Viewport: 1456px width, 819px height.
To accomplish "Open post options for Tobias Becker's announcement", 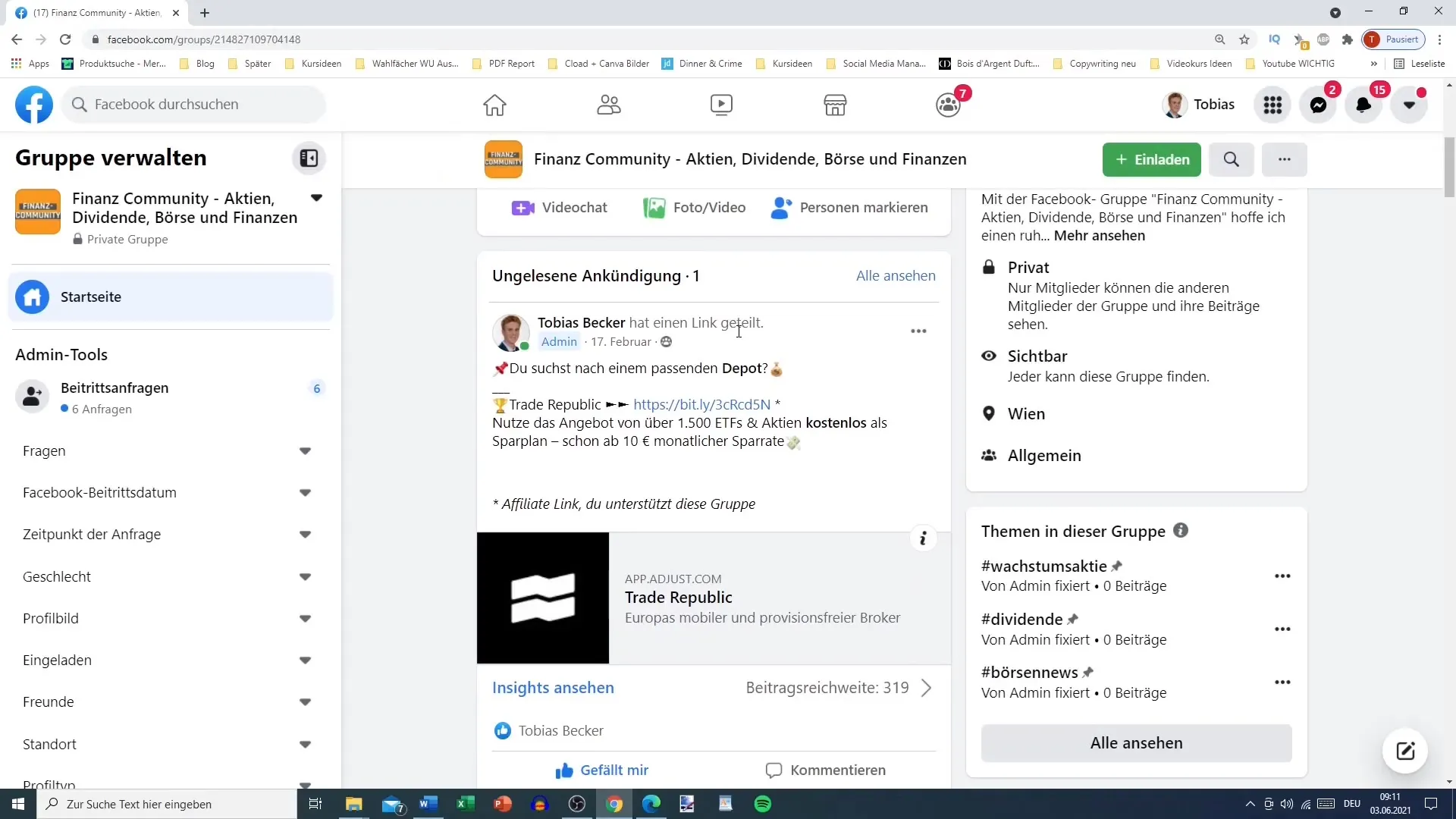I will [x=918, y=331].
